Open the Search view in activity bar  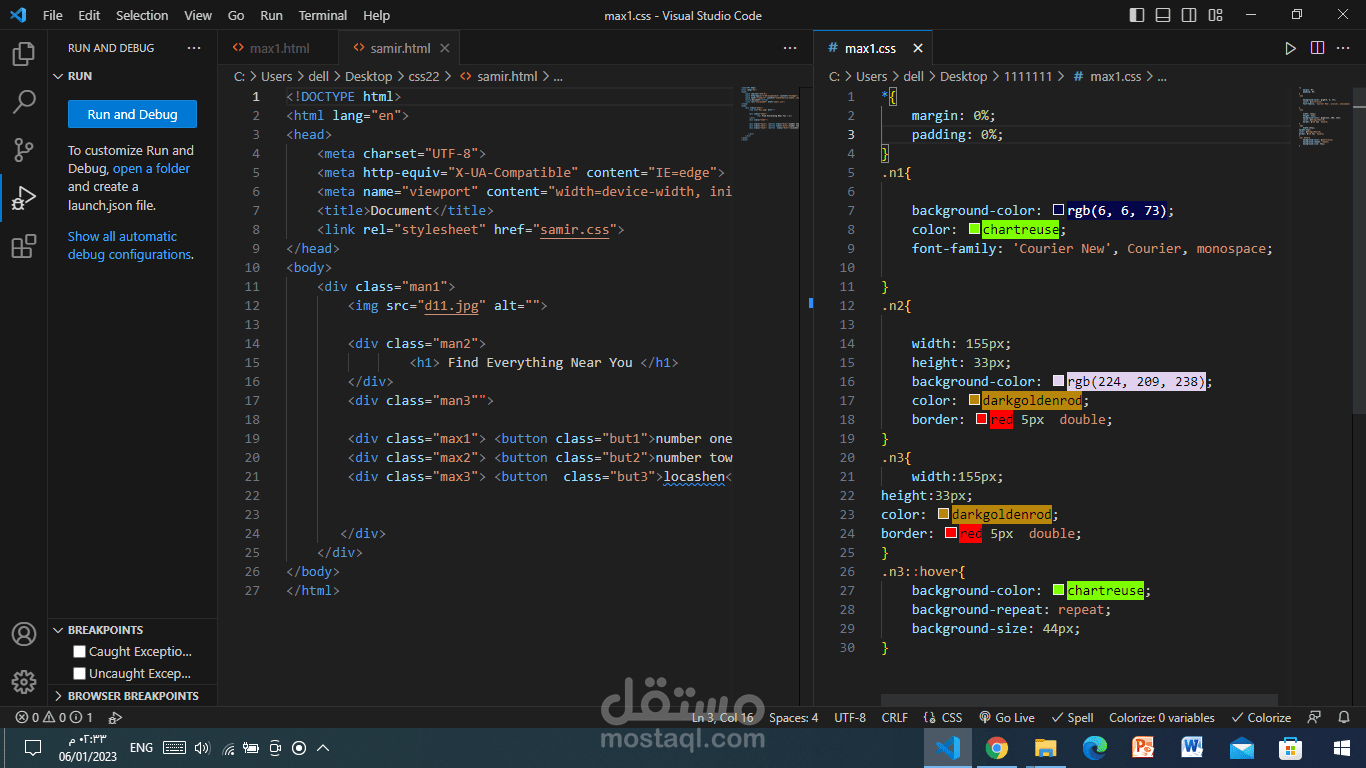pyautogui.click(x=24, y=102)
